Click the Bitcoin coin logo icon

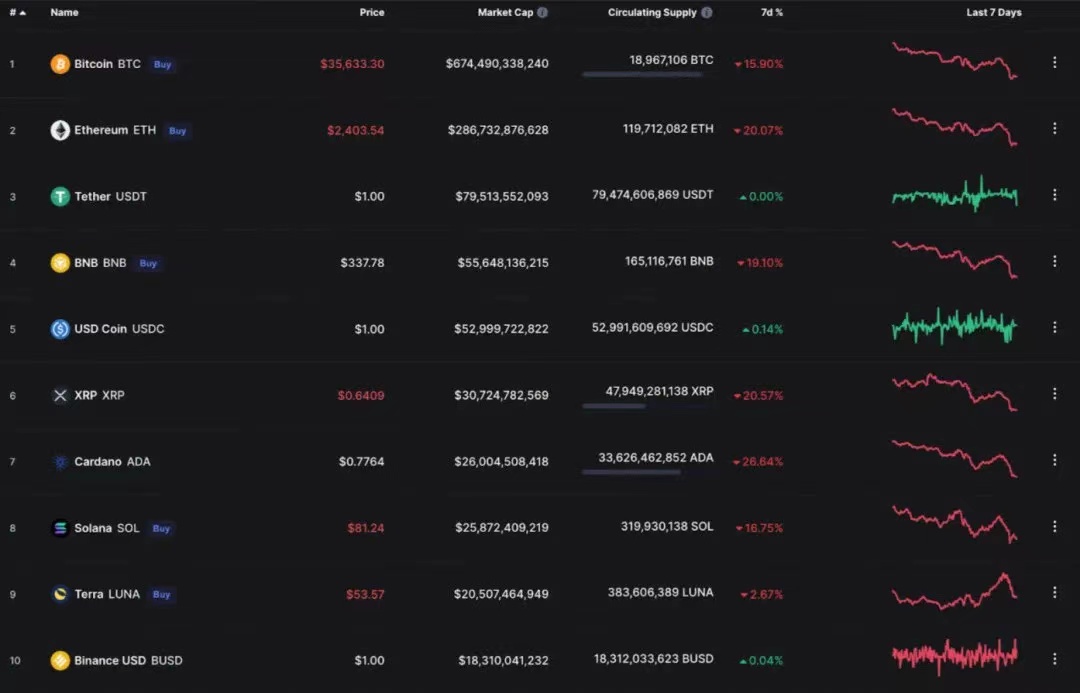pyautogui.click(x=60, y=64)
